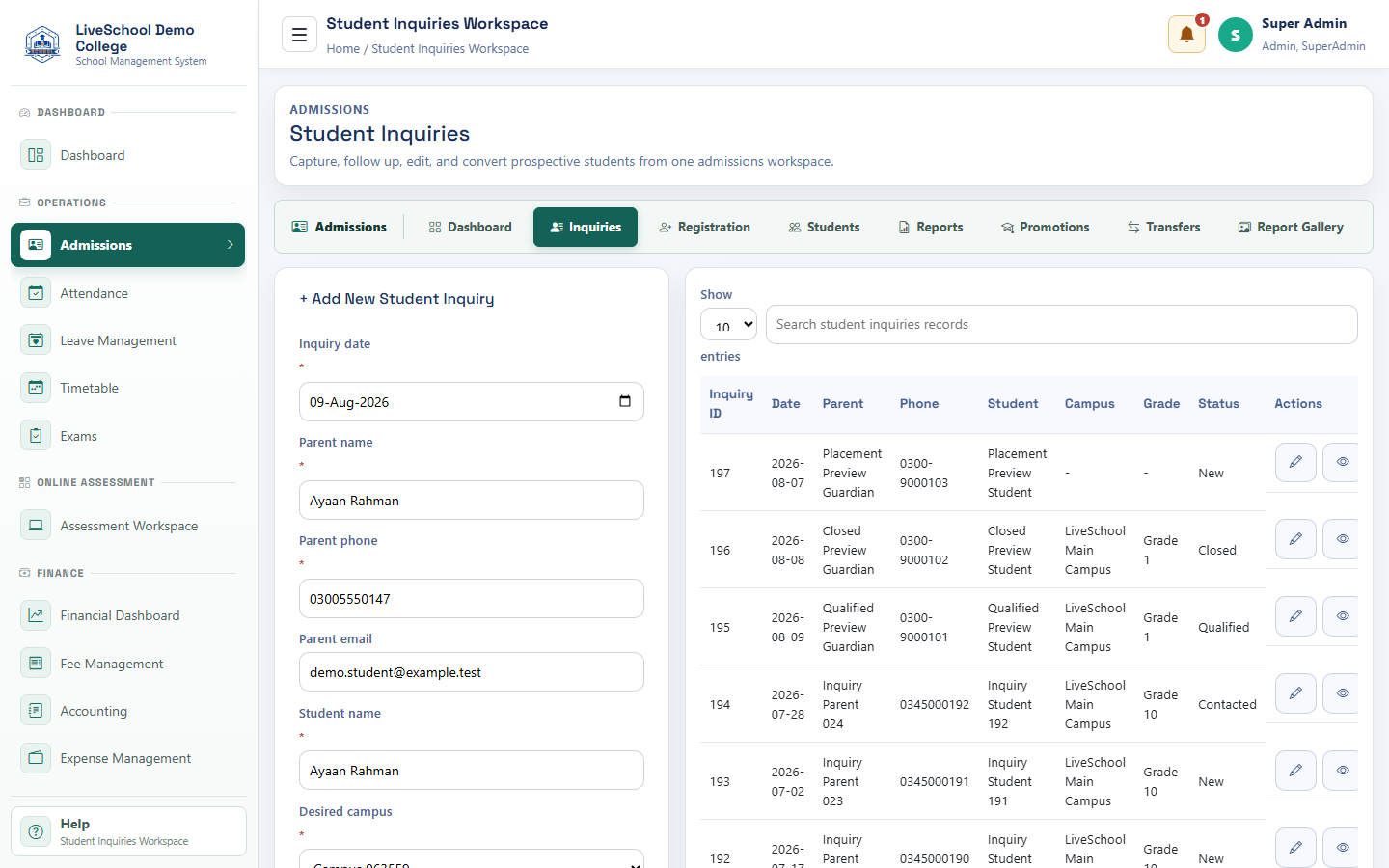Viewport: 1389px width, 868px height.
Task: Click the Parent phone input field
Action: [x=472, y=598]
